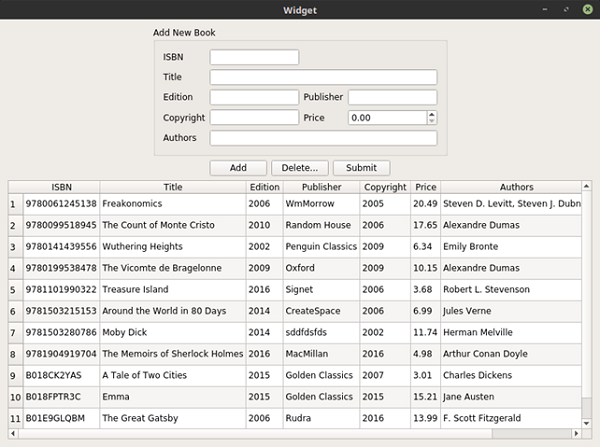Click the Price column header

tap(426, 187)
